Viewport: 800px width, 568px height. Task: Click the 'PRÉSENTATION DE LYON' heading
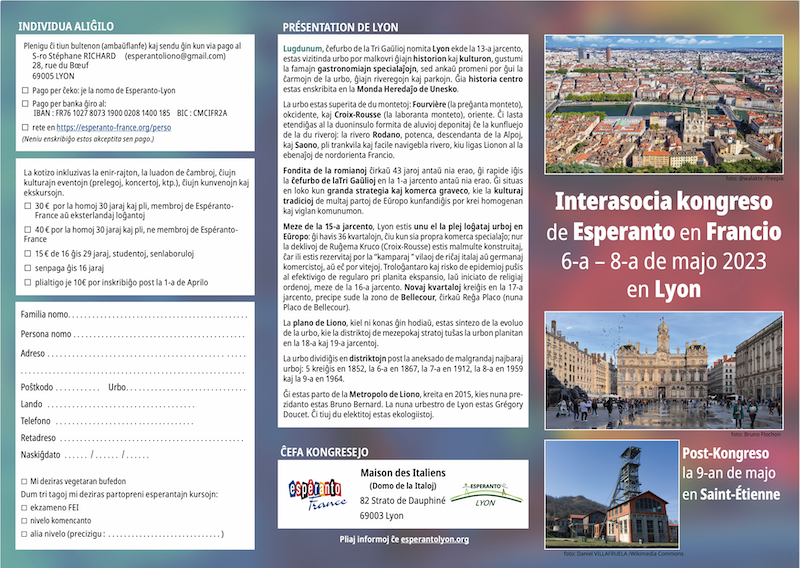(x=340, y=28)
